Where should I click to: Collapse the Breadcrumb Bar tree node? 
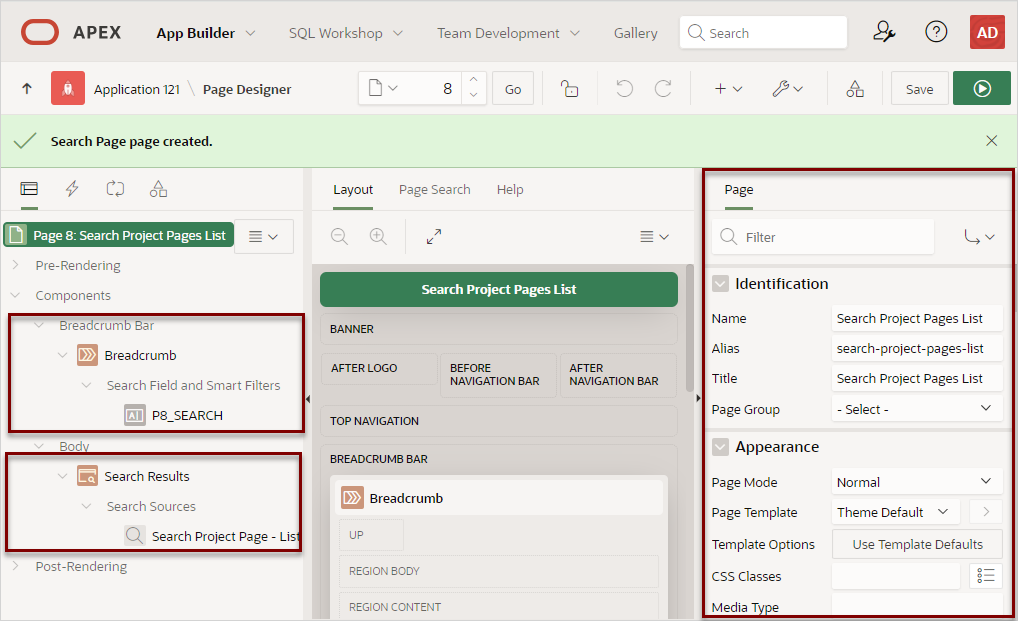(x=39, y=325)
